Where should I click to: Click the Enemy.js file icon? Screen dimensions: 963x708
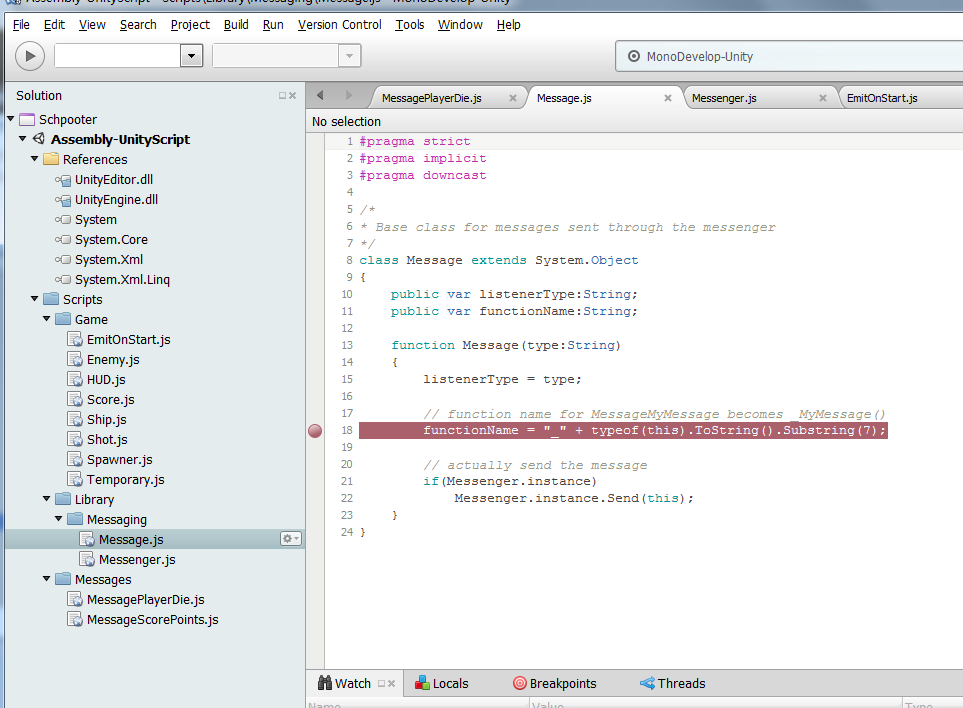click(75, 360)
